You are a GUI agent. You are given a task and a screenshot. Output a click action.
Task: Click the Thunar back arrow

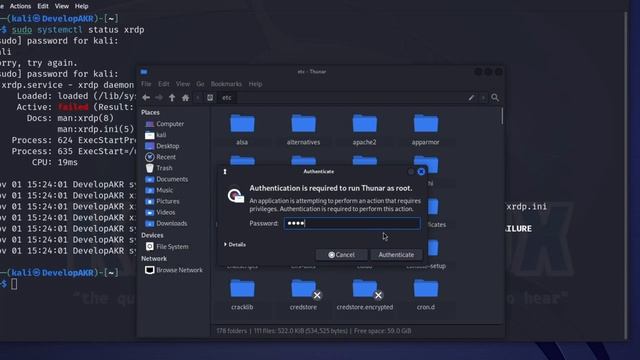point(146,98)
